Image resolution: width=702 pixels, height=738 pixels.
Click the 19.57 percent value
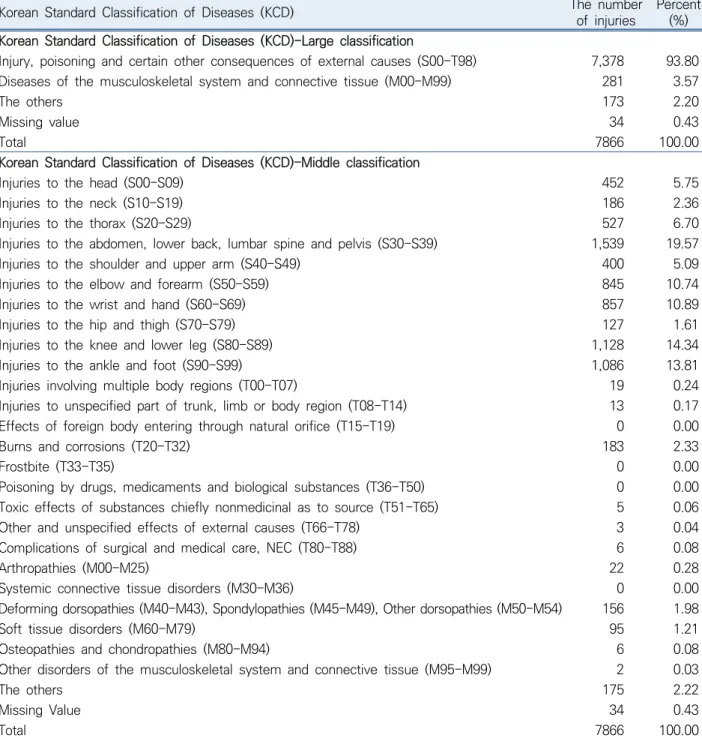point(682,243)
